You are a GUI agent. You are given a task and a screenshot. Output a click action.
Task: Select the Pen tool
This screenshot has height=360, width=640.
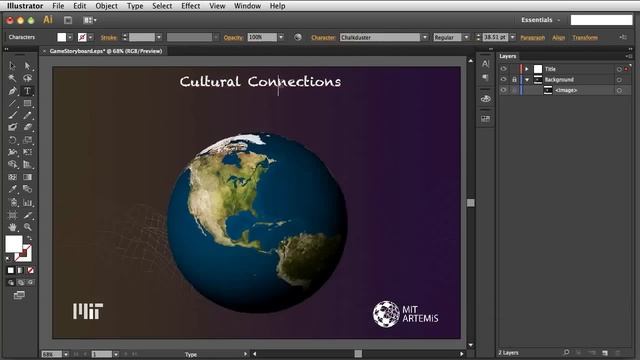[x=12, y=91]
